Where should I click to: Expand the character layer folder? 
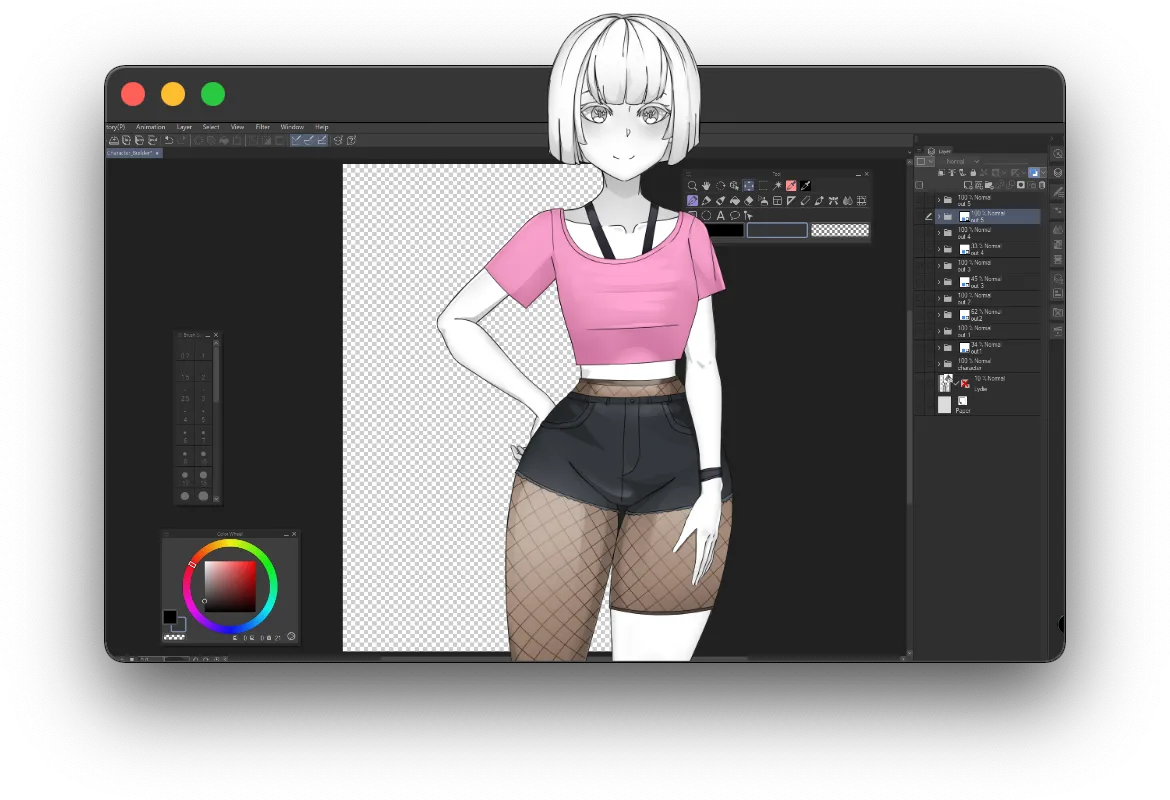coord(938,364)
